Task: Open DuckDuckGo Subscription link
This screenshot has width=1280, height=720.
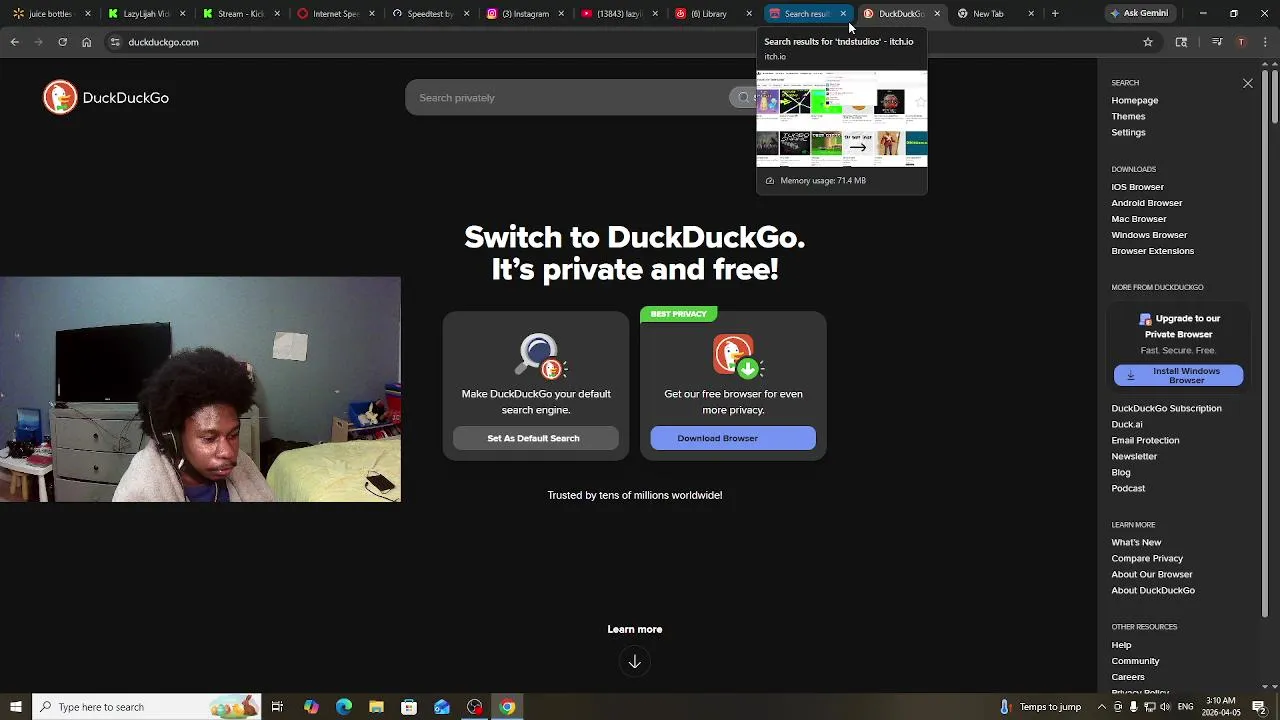Action: [1166, 408]
